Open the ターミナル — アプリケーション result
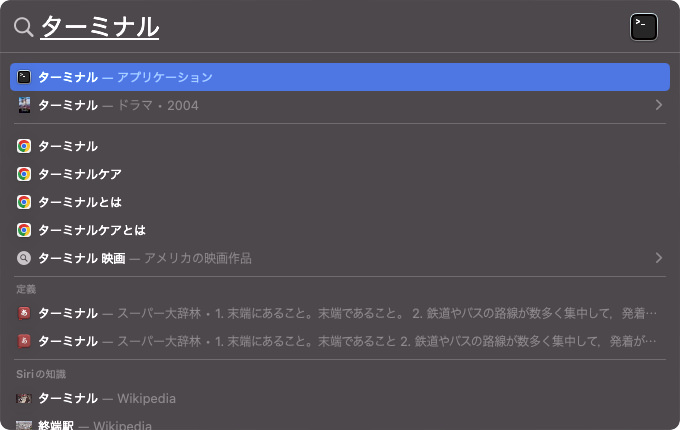This screenshot has height=430, width=680. [340, 77]
